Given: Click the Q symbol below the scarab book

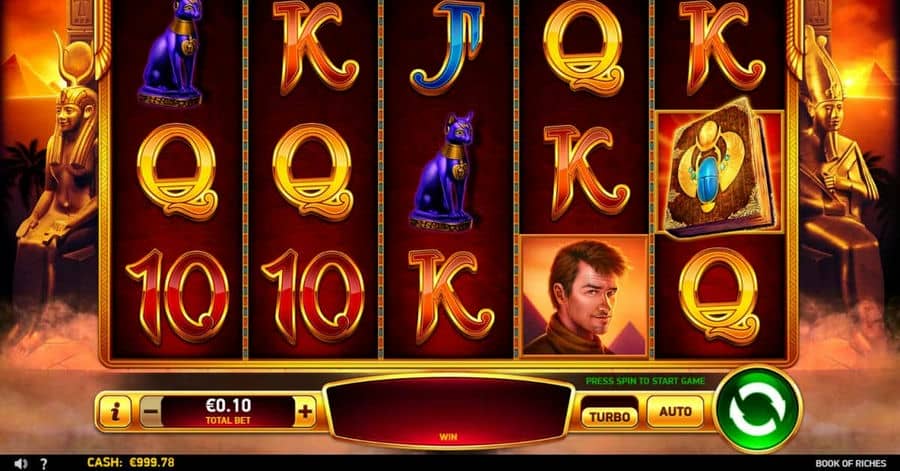Looking at the screenshot, I should pyautogui.click(x=719, y=297).
